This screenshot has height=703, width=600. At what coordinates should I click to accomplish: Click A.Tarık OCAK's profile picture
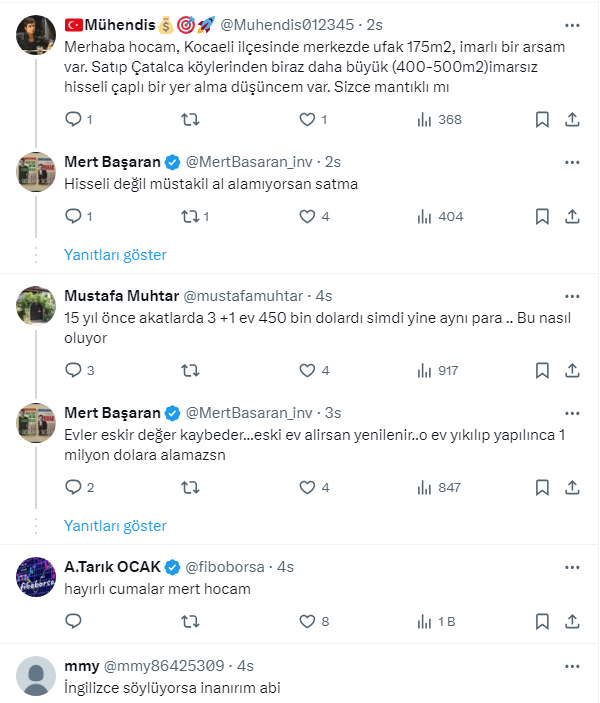tap(36, 577)
